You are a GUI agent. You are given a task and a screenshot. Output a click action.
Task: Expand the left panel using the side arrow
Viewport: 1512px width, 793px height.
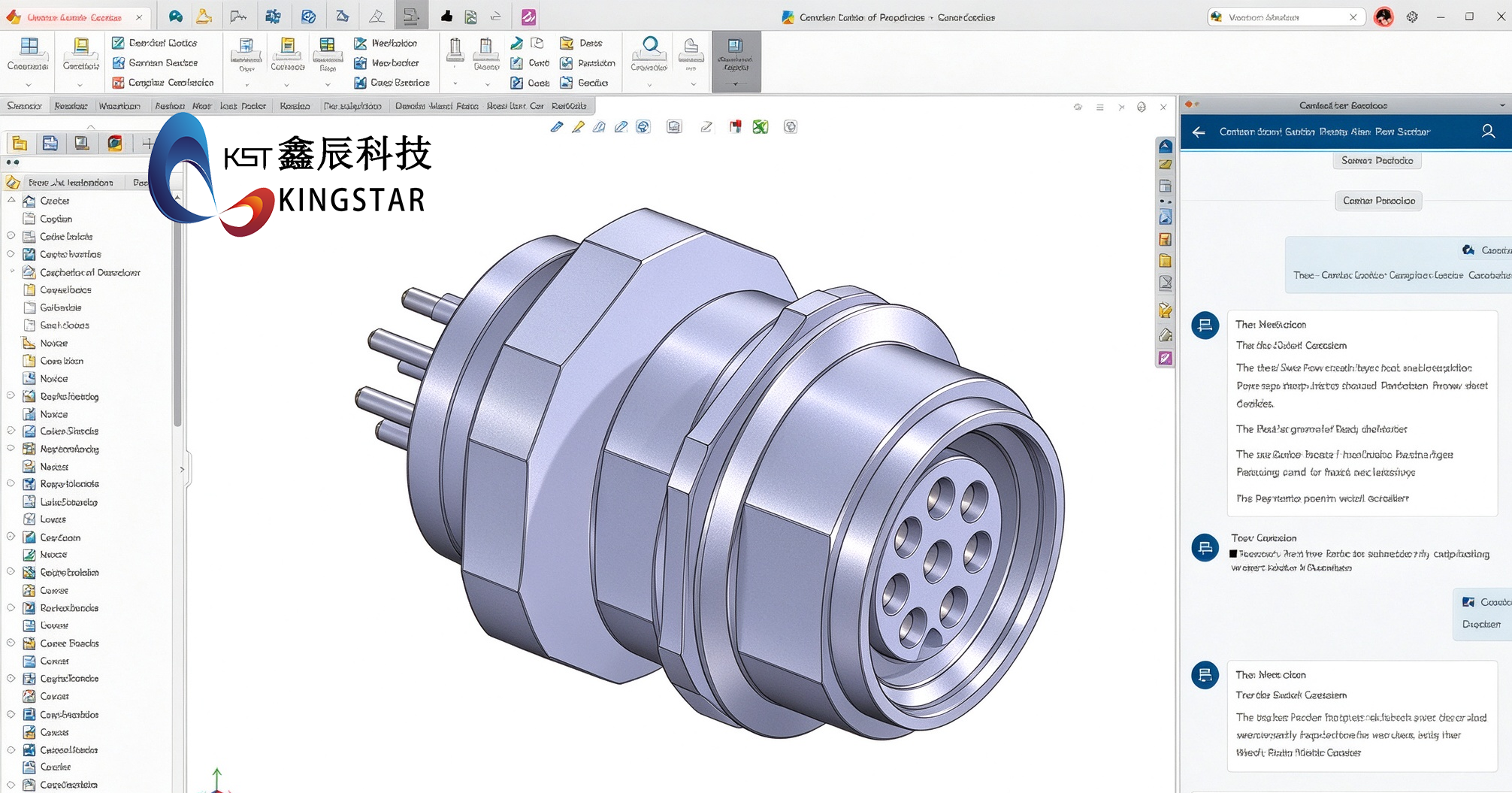(182, 469)
